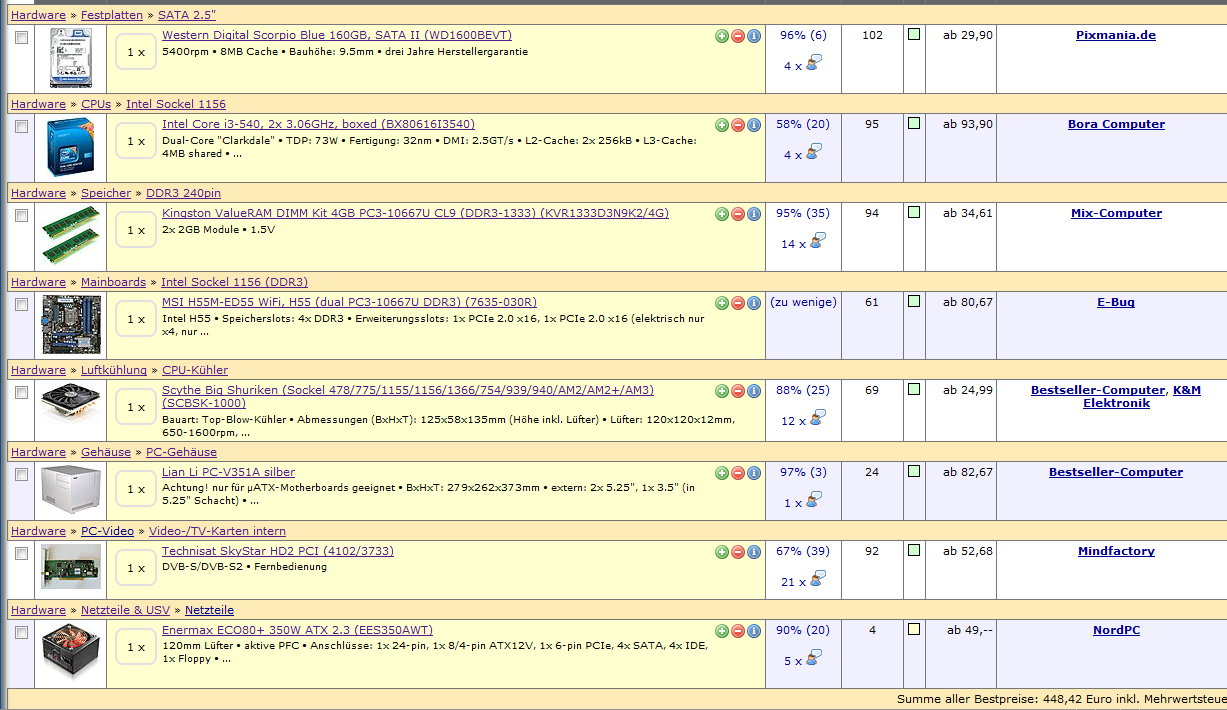Open Mix-Computer shop link

click(x=1116, y=213)
